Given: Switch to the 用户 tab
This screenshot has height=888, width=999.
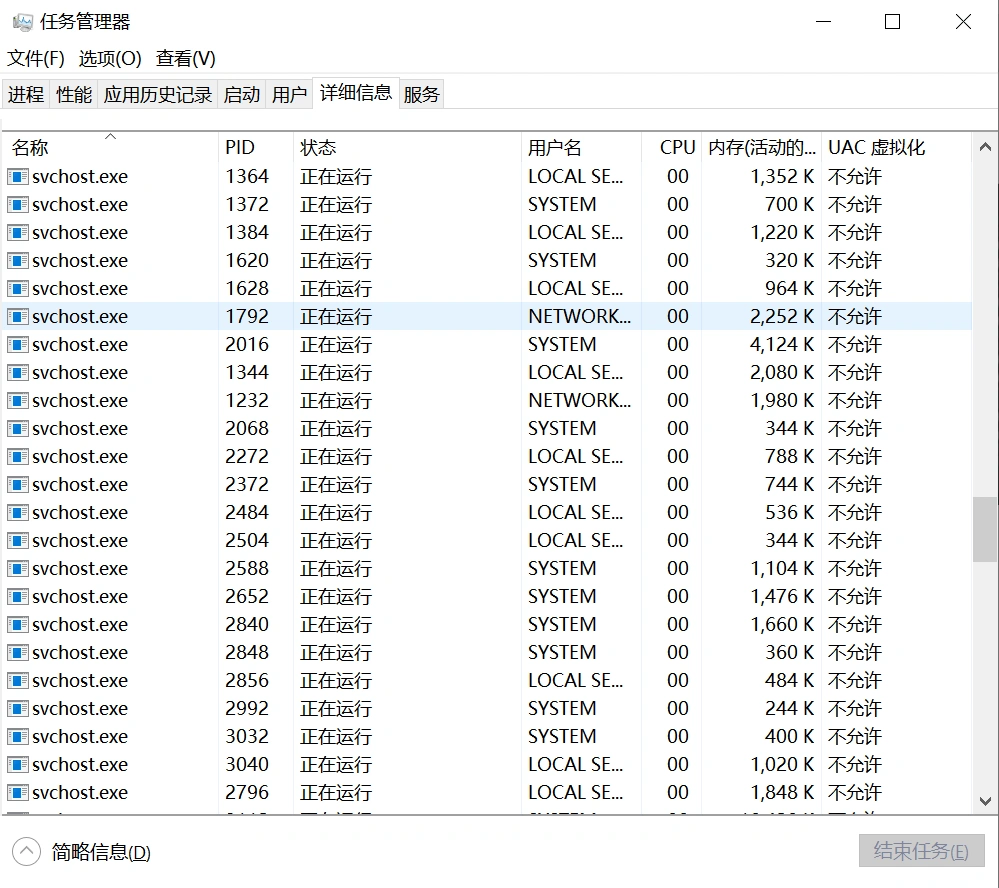Looking at the screenshot, I should [x=289, y=94].
